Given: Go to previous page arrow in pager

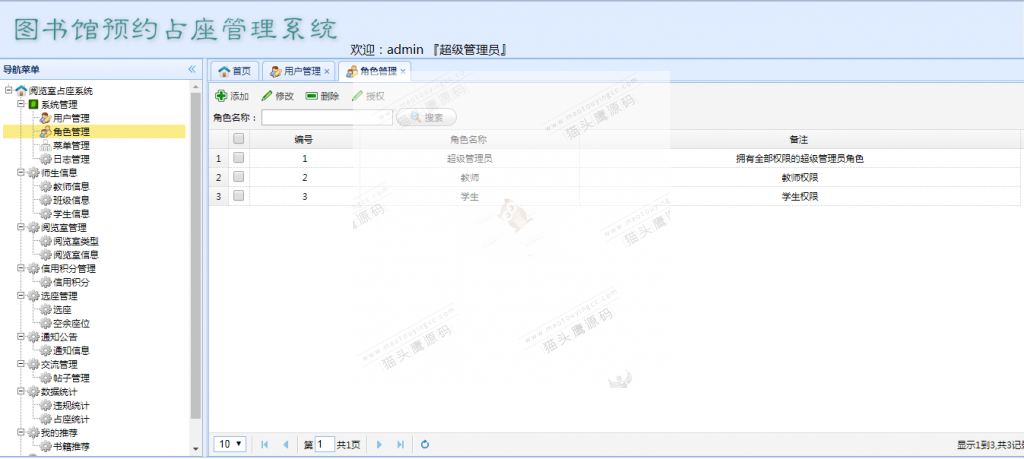Looking at the screenshot, I should [285, 445].
